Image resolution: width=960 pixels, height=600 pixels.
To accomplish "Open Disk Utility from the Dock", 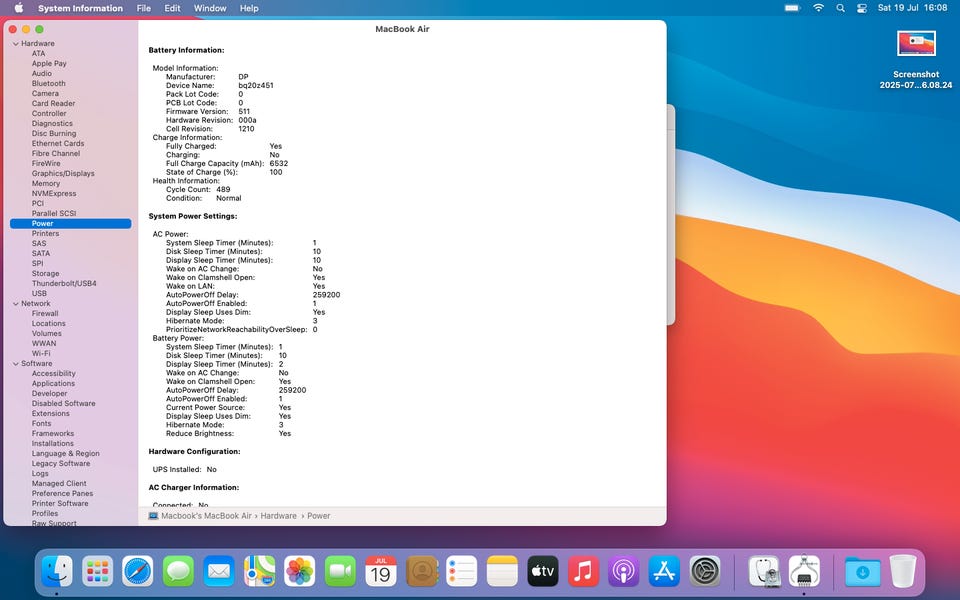I will [764, 572].
